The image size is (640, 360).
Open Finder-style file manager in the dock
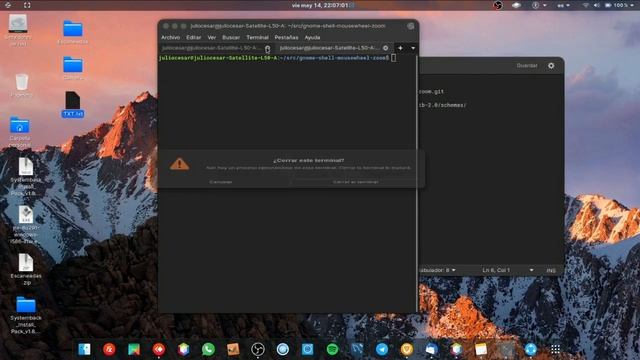84,349
